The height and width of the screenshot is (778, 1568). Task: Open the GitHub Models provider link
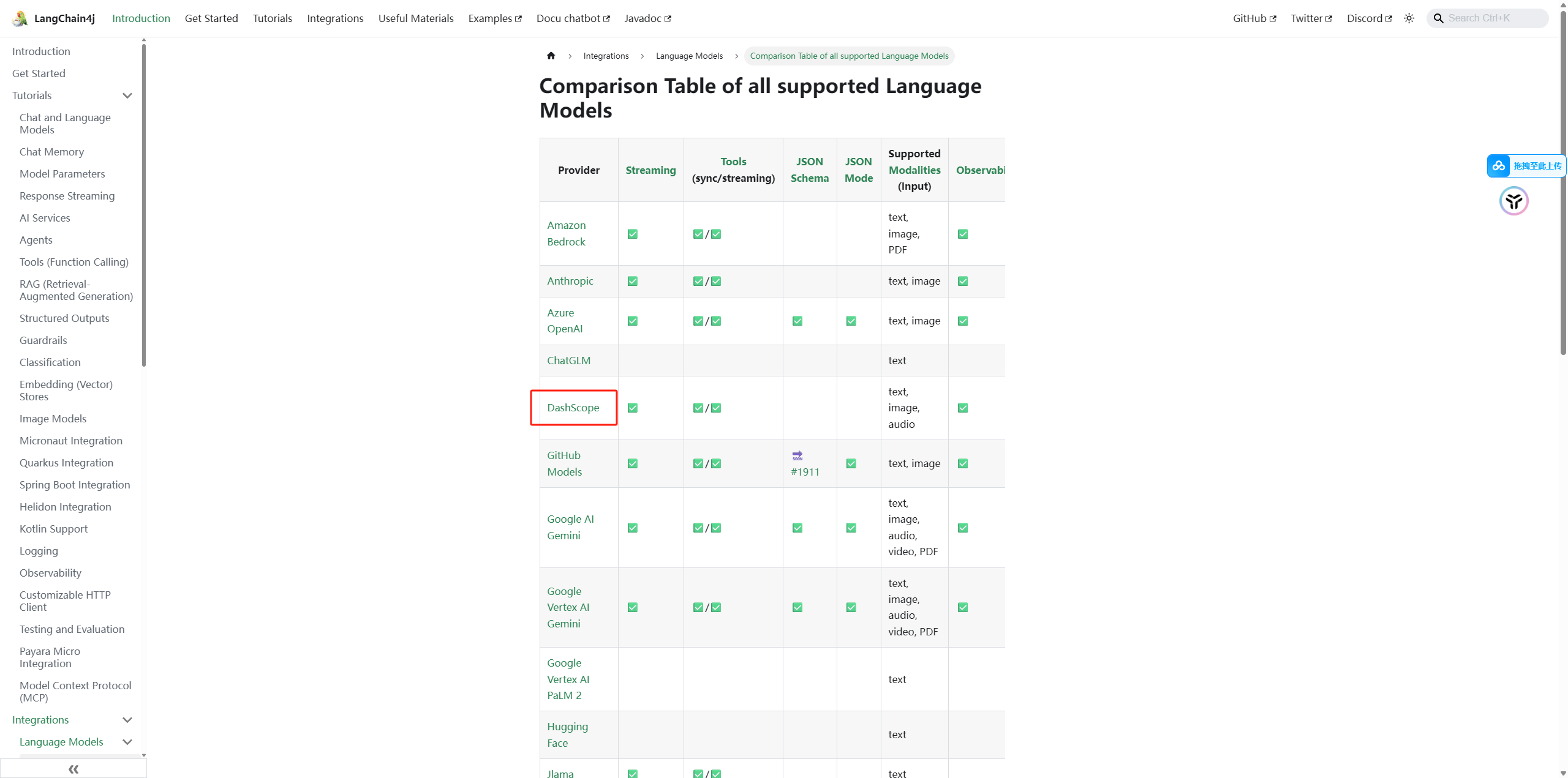coord(565,463)
